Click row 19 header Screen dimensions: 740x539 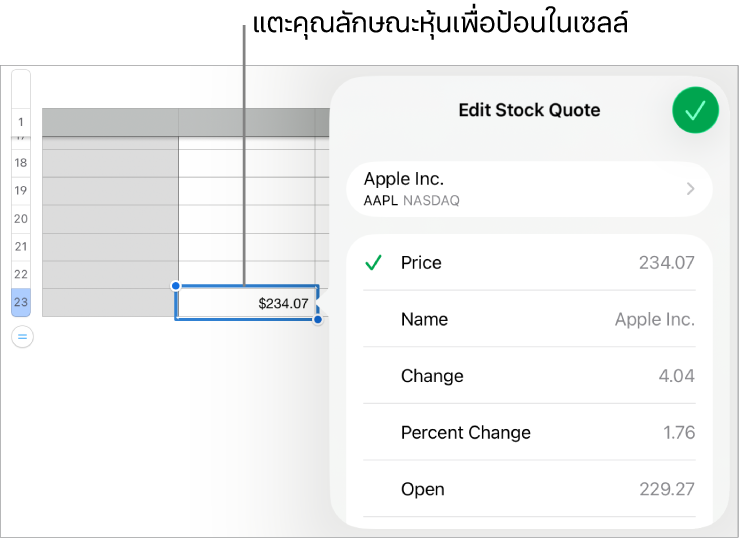(x=21, y=190)
